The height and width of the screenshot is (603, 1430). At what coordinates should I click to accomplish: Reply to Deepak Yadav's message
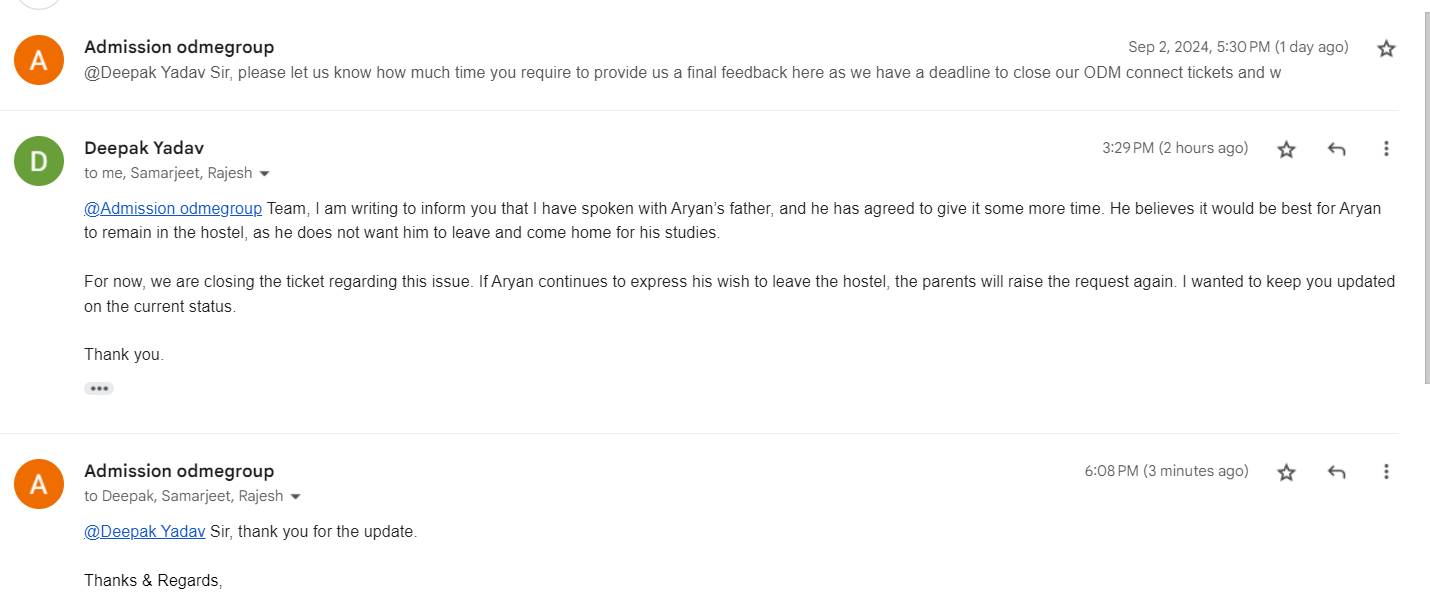pyautogui.click(x=1336, y=149)
